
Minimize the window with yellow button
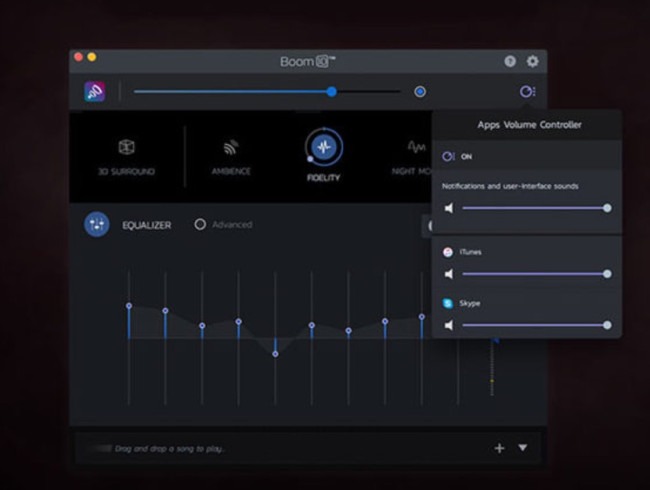click(92, 57)
